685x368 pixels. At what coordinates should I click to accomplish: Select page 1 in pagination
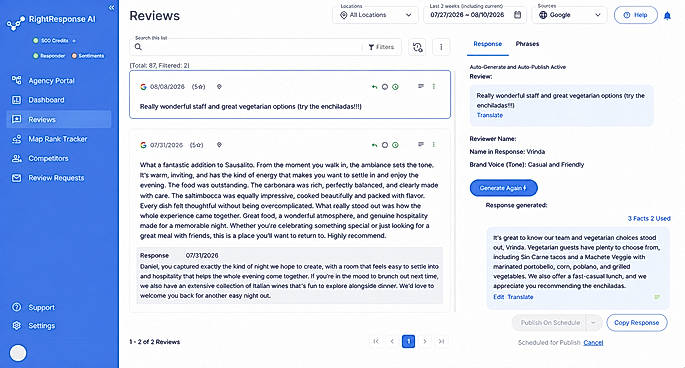point(408,341)
